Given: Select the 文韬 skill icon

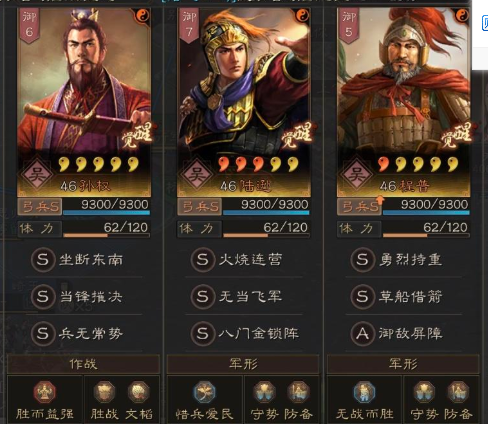Looking at the screenshot, I should click(x=139, y=392).
